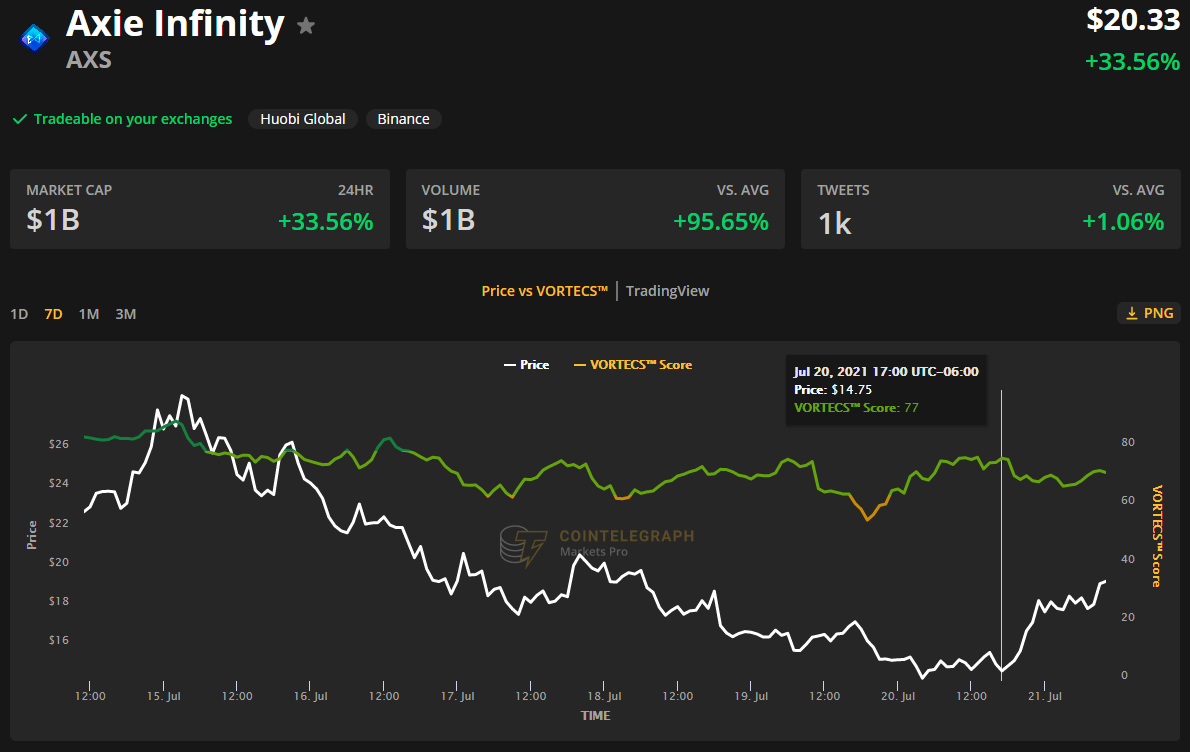Screen dimensions: 1190x752
Task: Toggle VORTECS™ Score series in legend
Action: pyautogui.click(x=632, y=365)
